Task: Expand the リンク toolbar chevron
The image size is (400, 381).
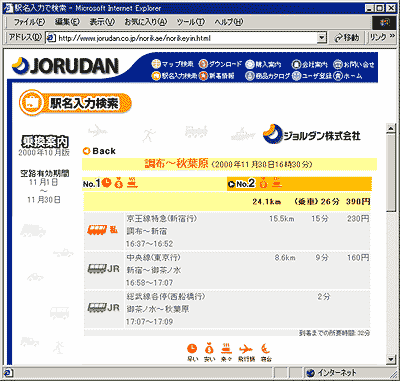Action: 392,37
